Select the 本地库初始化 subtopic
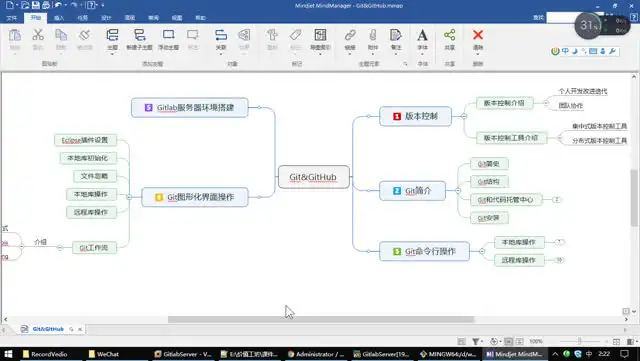640x361 pixels. [88, 158]
